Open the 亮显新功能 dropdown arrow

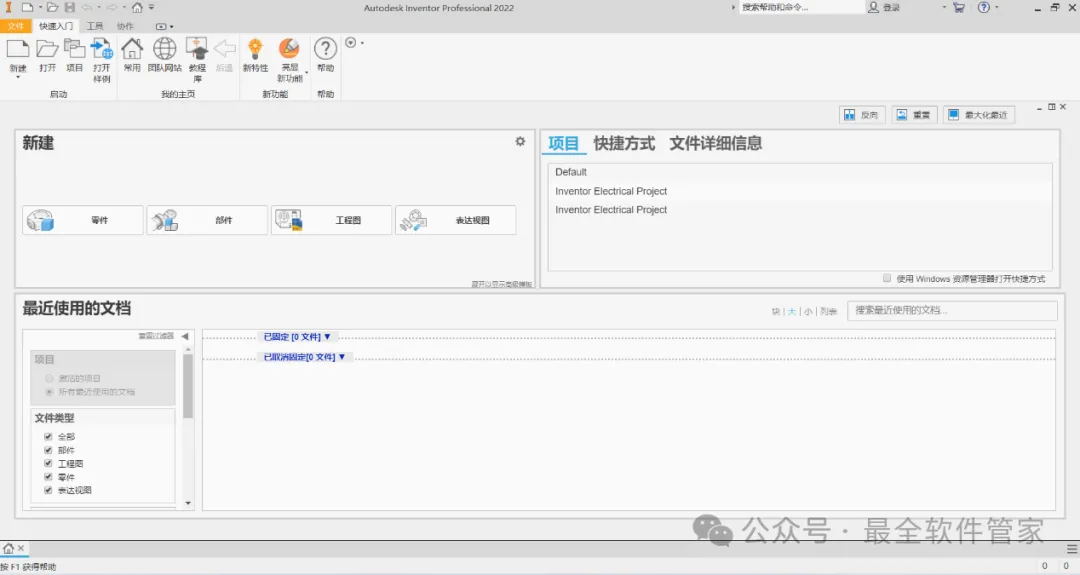tap(307, 72)
